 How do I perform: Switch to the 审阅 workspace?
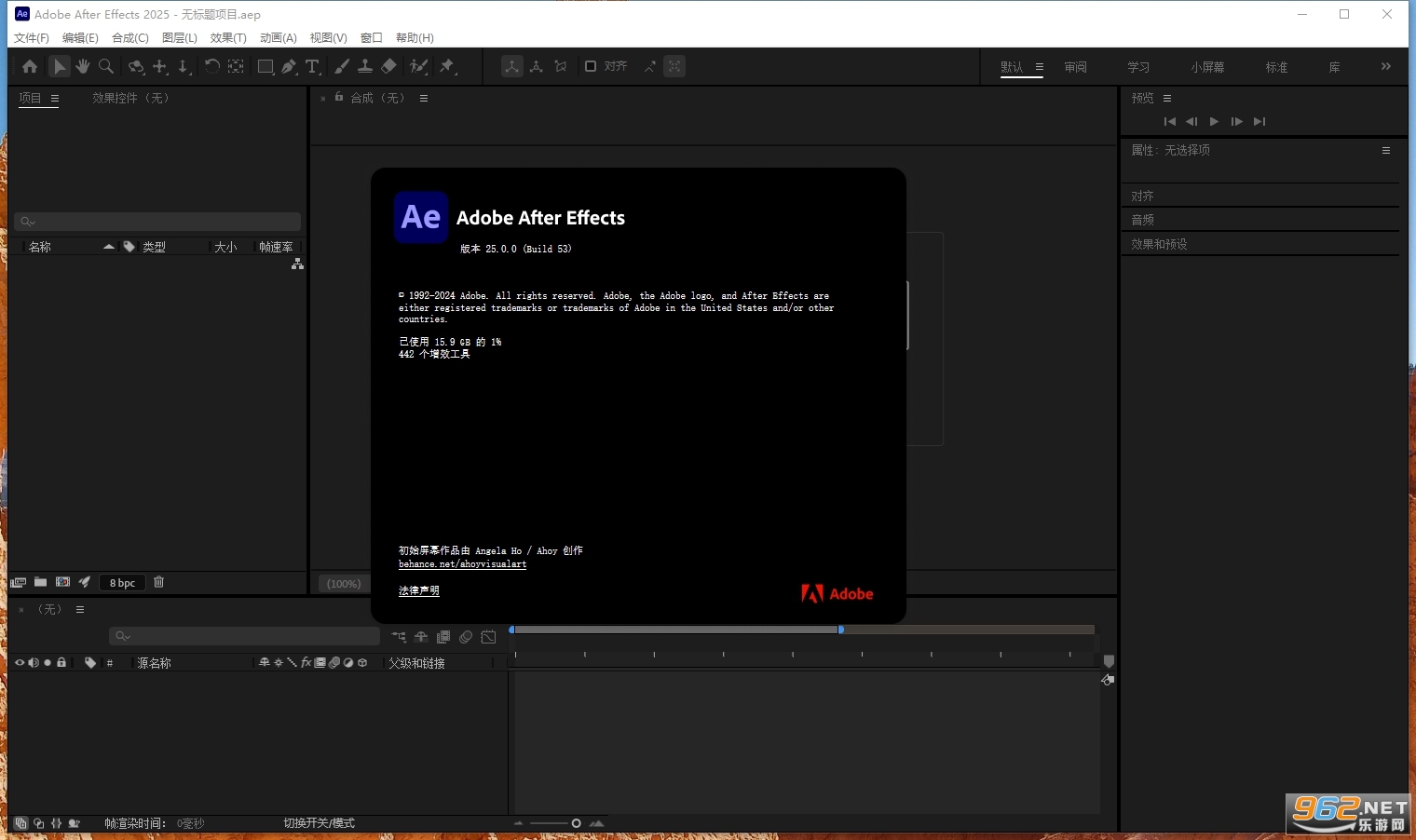click(1076, 67)
